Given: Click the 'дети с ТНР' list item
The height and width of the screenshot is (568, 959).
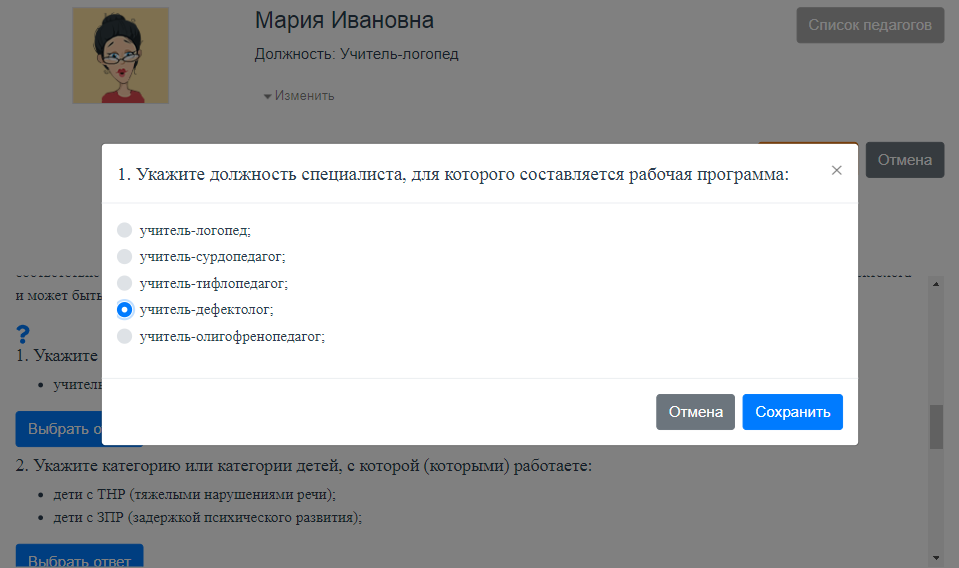Looking at the screenshot, I should tap(196, 495).
